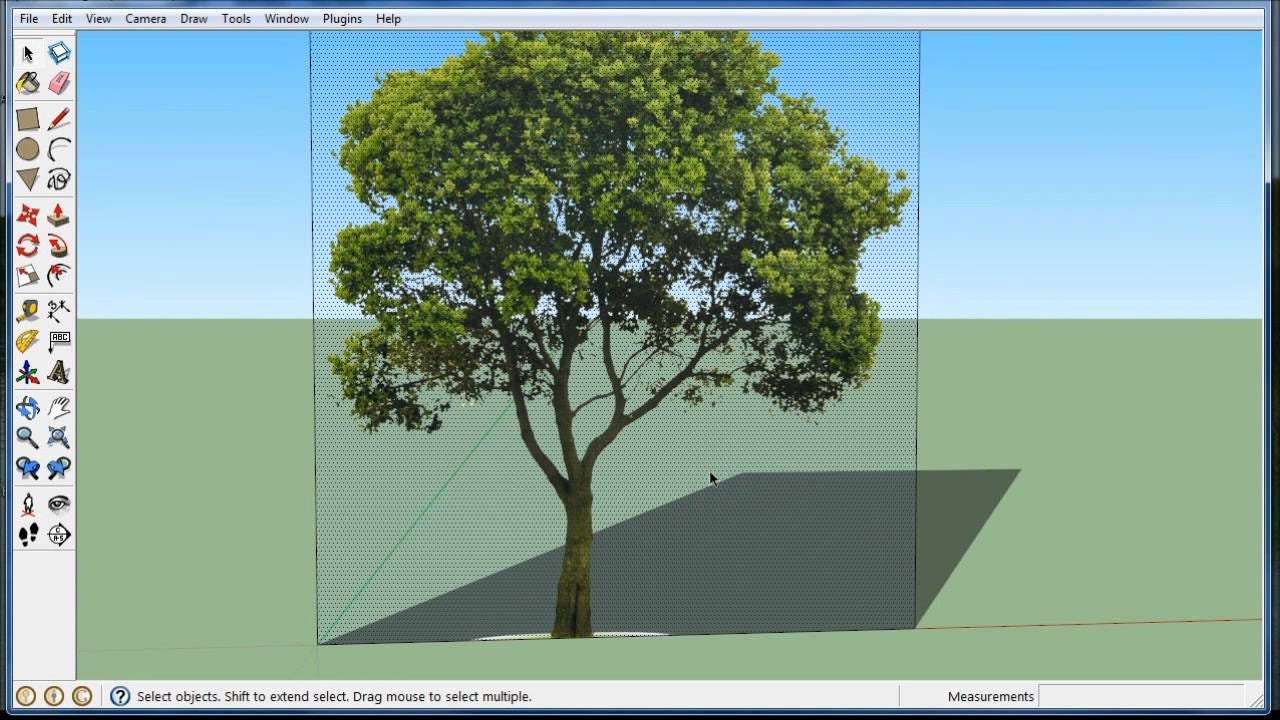The height and width of the screenshot is (720, 1280).
Task: Activate the Move tool
Action: click(x=28, y=215)
